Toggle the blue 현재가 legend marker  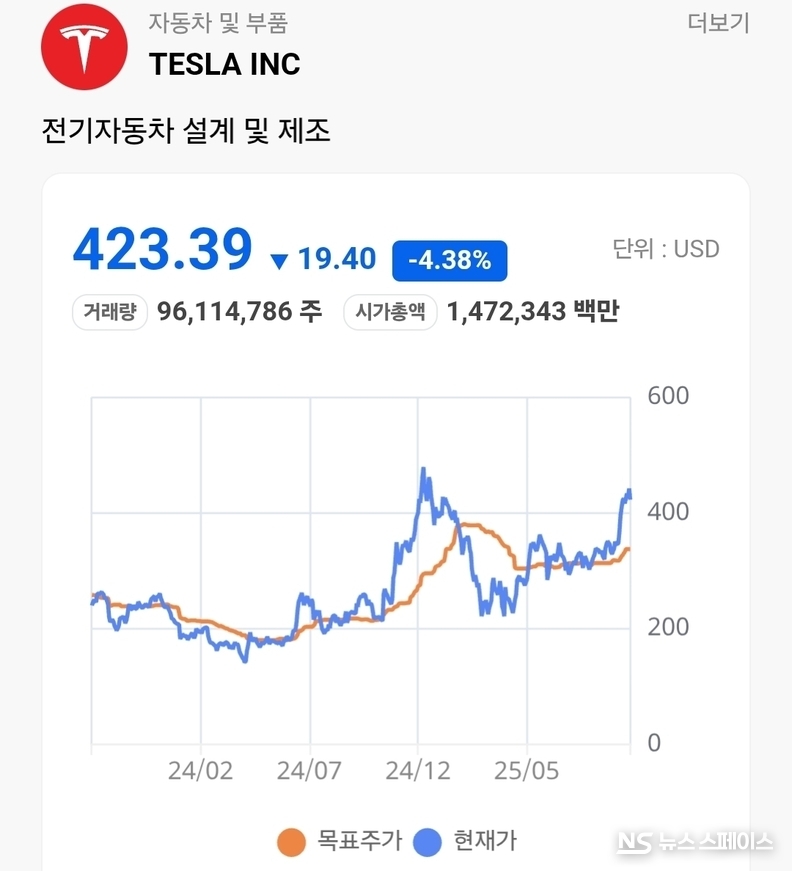(x=427, y=842)
